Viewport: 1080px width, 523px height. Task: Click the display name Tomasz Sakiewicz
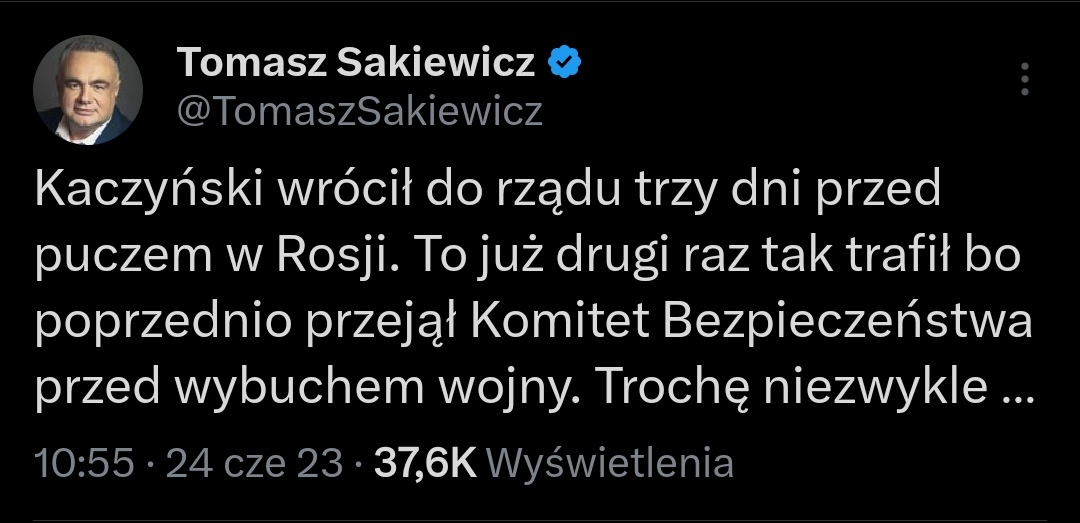[x=356, y=64]
